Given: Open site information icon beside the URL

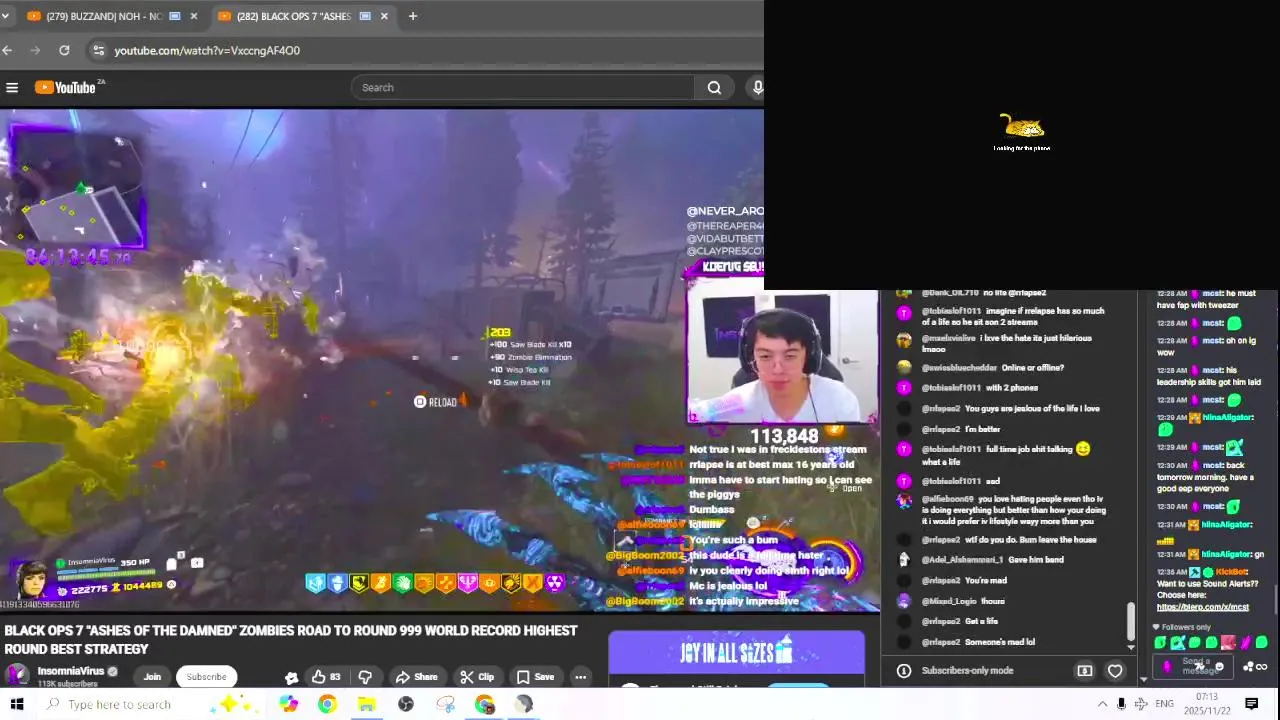Looking at the screenshot, I should click(x=97, y=50).
